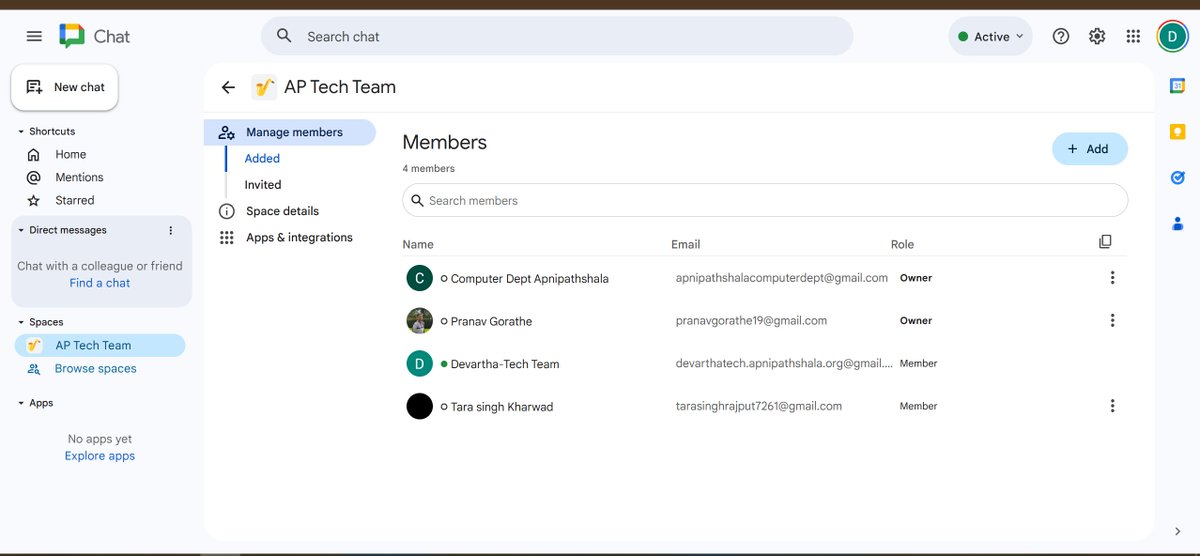This screenshot has width=1200, height=556.
Task: Click Find a chat link
Action: [x=100, y=283]
